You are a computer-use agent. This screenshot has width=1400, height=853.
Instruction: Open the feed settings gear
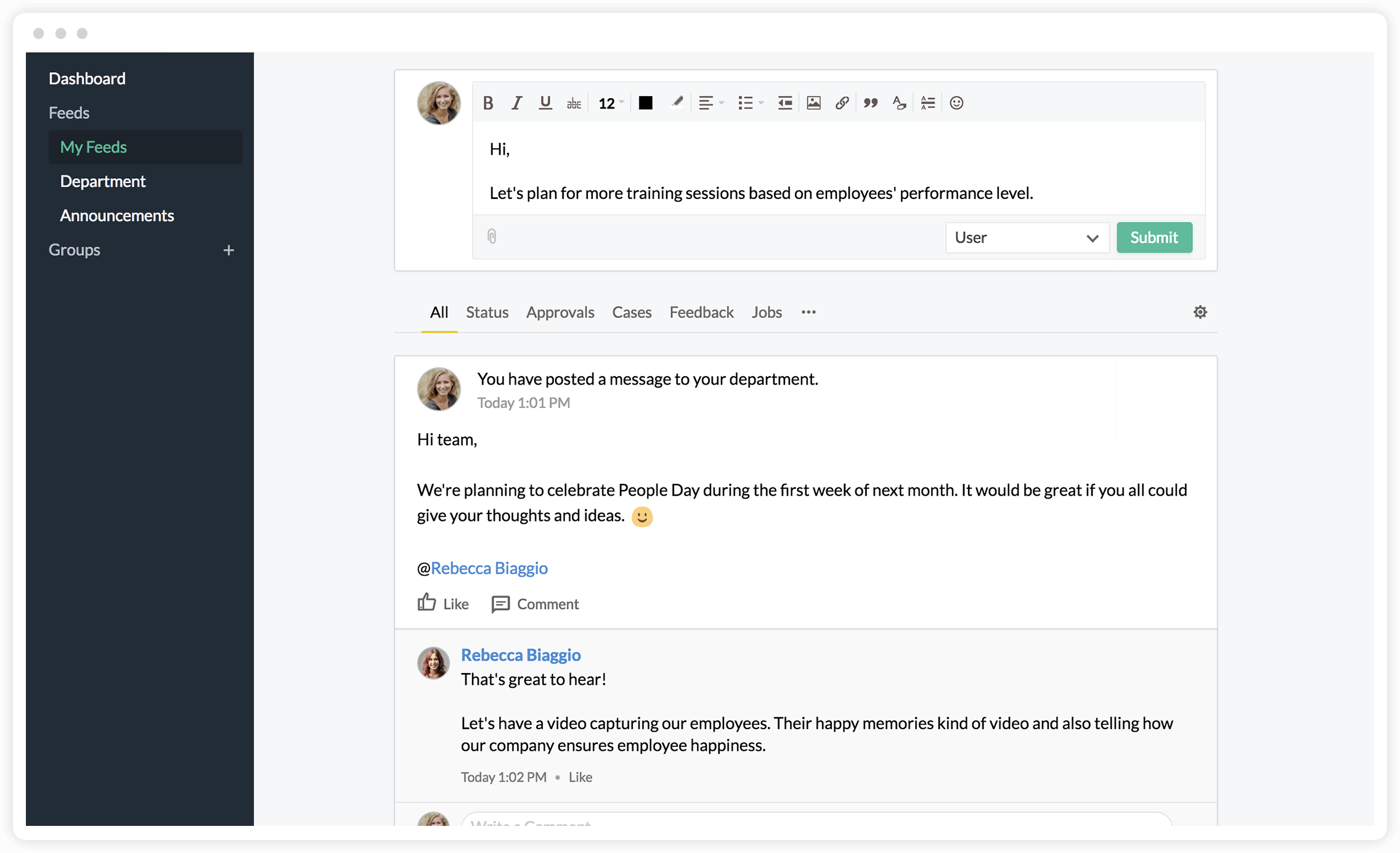point(1200,312)
